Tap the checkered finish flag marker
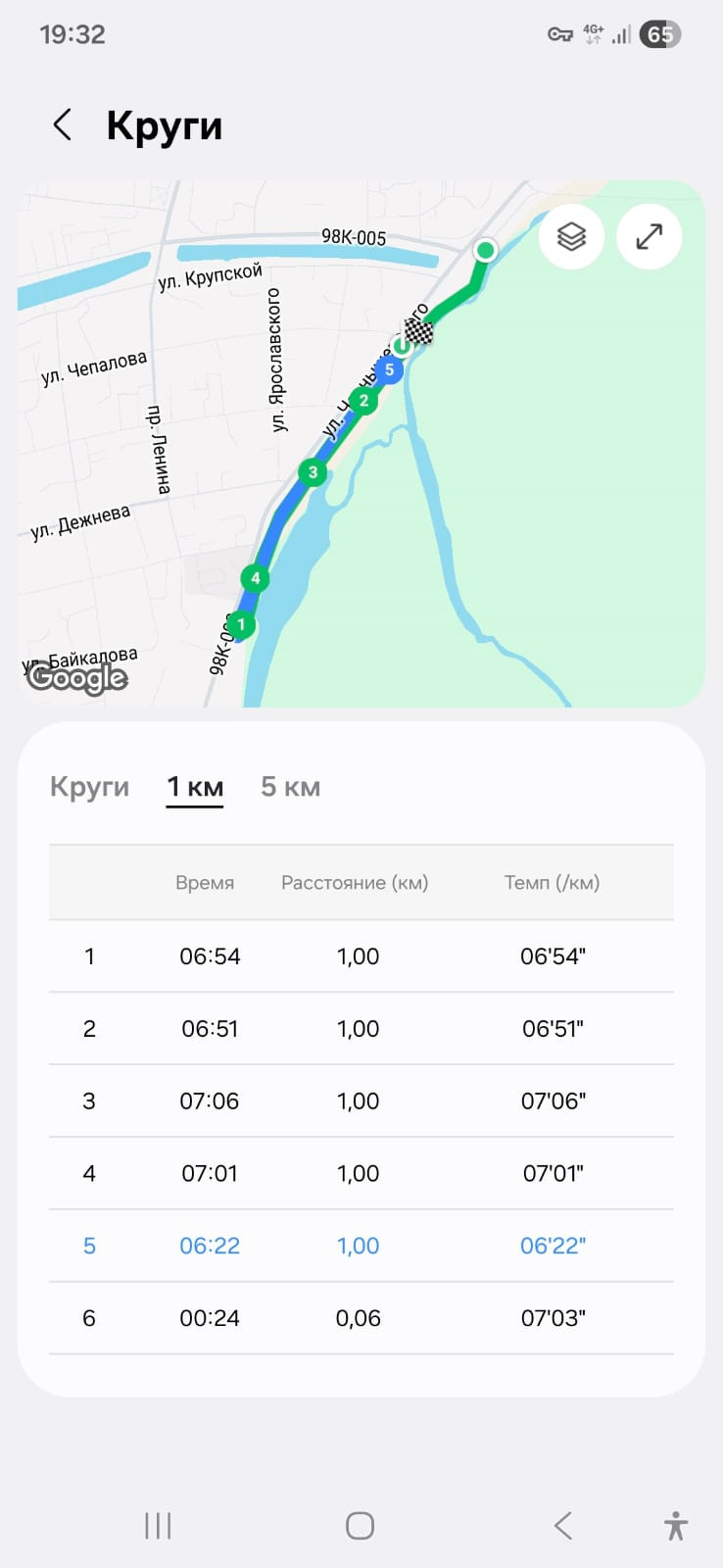 pos(419,332)
